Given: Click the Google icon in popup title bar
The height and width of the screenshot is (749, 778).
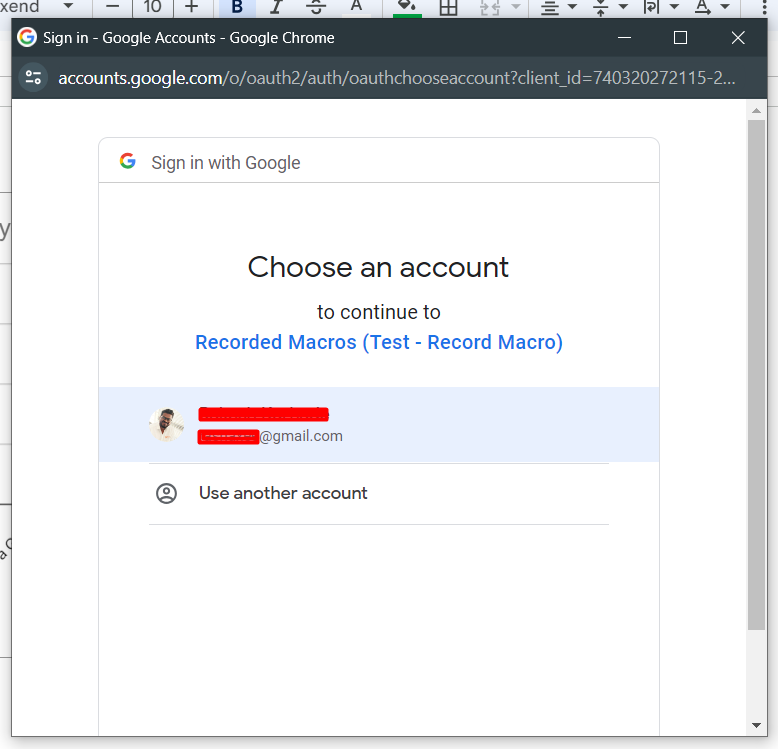Looking at the screenshot, I should tap(27, 38).
